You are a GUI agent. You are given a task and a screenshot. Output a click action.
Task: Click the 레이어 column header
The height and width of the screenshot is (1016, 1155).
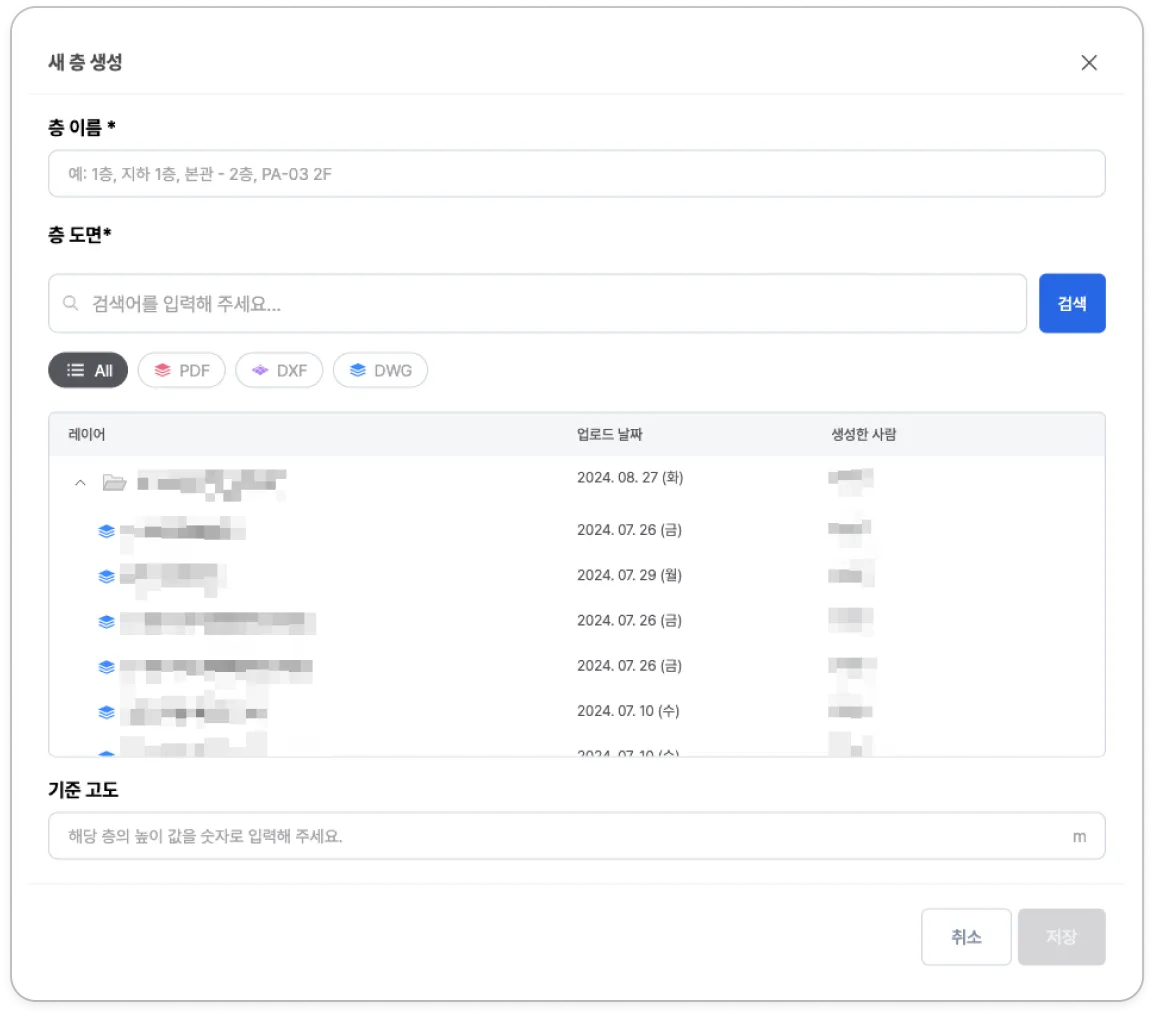(87, 435)
